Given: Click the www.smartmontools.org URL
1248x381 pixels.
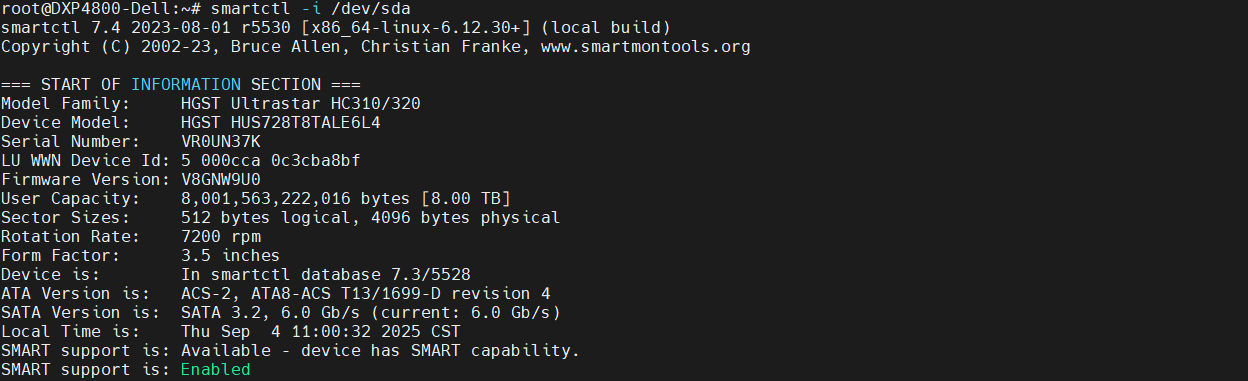Looking at the screenshot, I should point(646,46).
